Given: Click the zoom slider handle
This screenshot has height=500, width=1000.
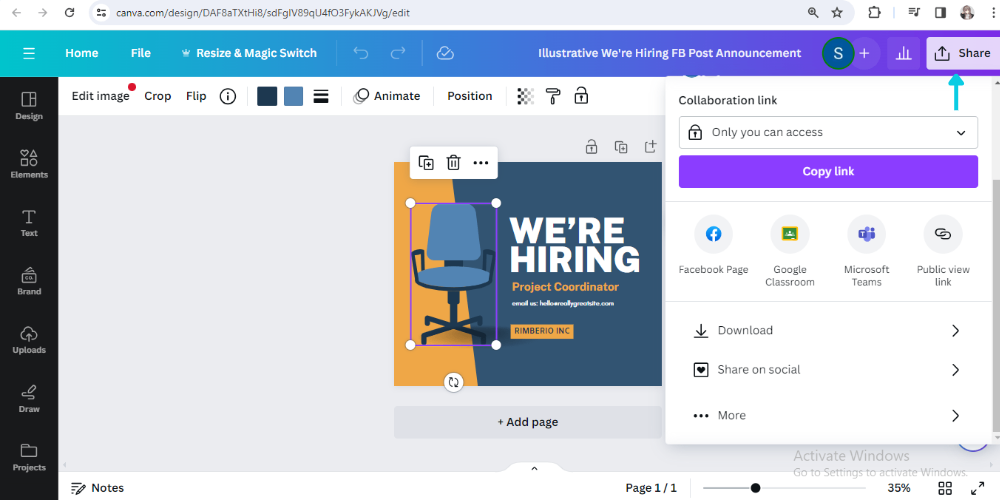Looking at the screenshot, I should (755, 489).
